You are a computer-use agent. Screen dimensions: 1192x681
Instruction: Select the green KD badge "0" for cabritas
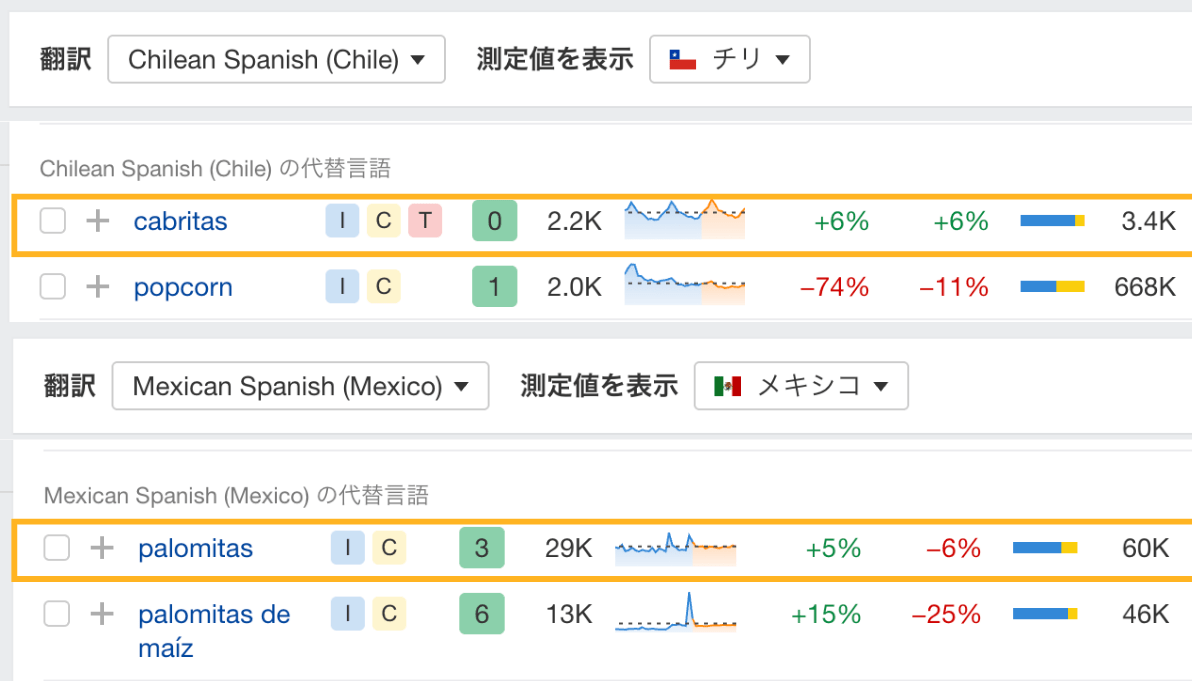point(494,221)
